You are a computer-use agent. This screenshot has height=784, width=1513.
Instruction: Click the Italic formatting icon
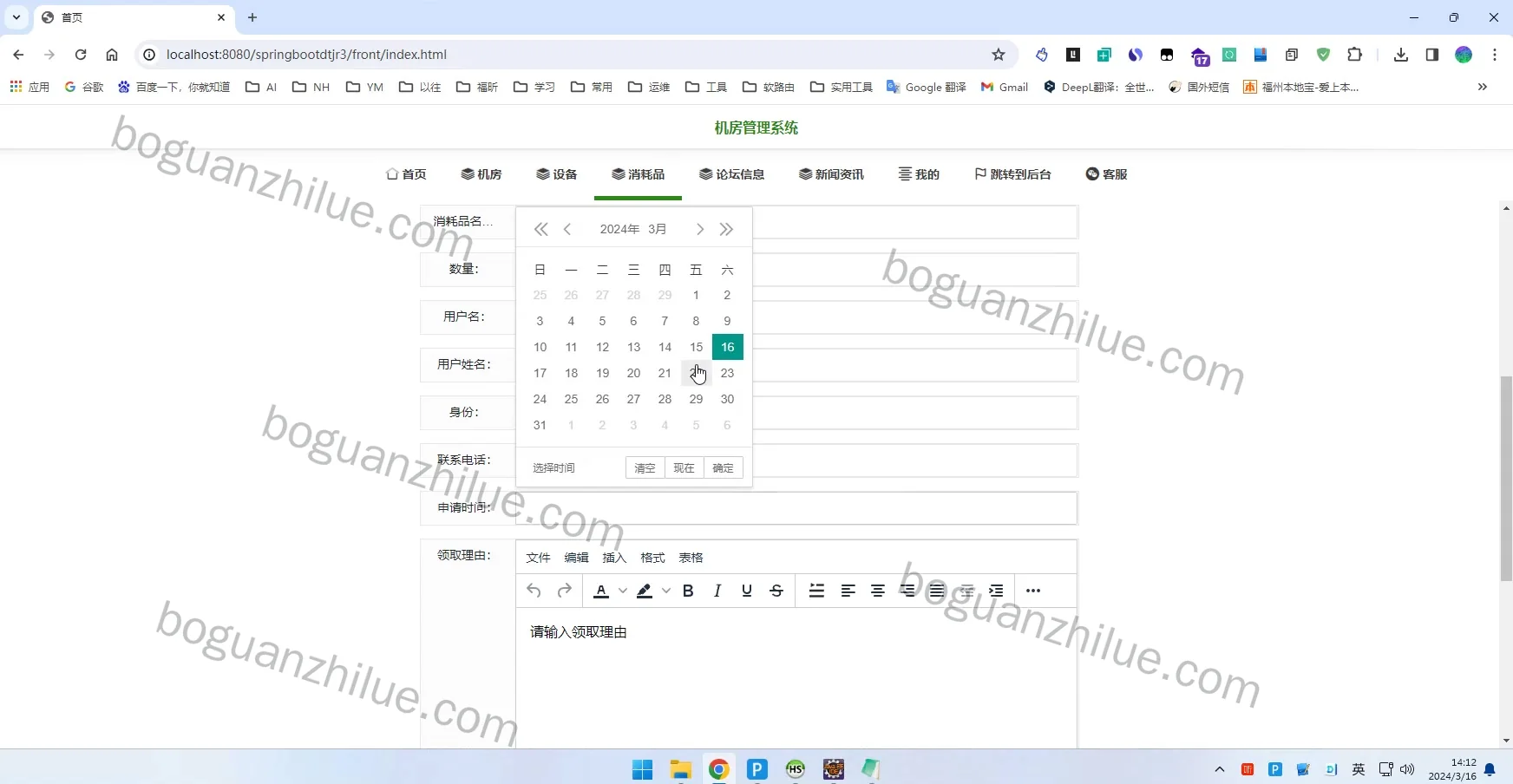[x=717, y=591]
